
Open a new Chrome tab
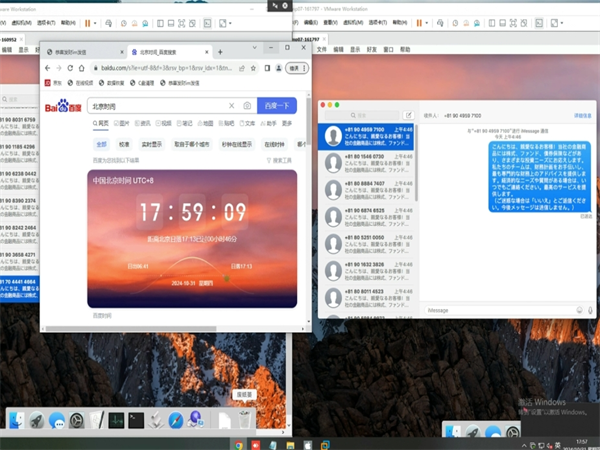pyautogui.click(x=219, y=51)
